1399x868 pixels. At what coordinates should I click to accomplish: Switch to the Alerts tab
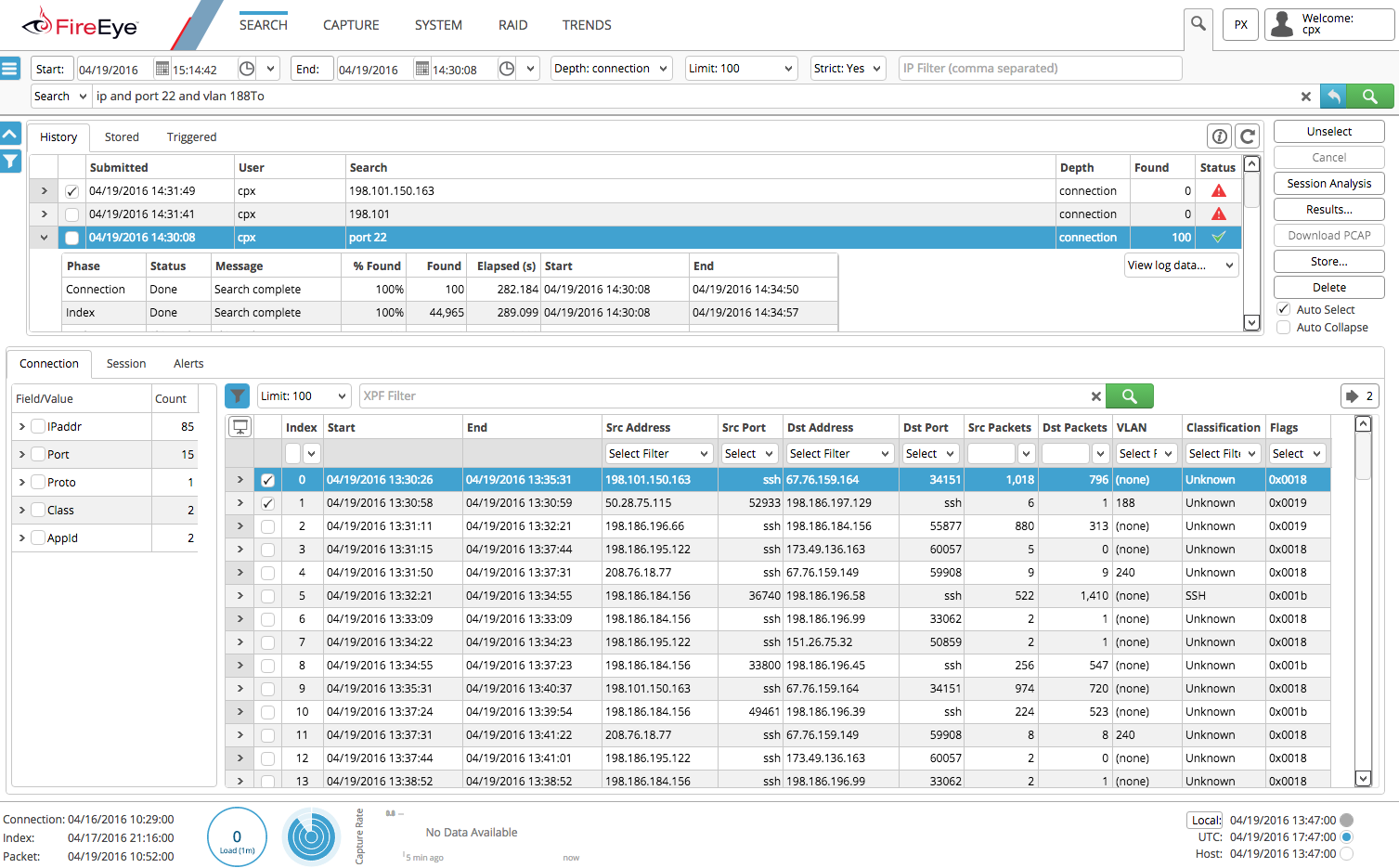188,364
